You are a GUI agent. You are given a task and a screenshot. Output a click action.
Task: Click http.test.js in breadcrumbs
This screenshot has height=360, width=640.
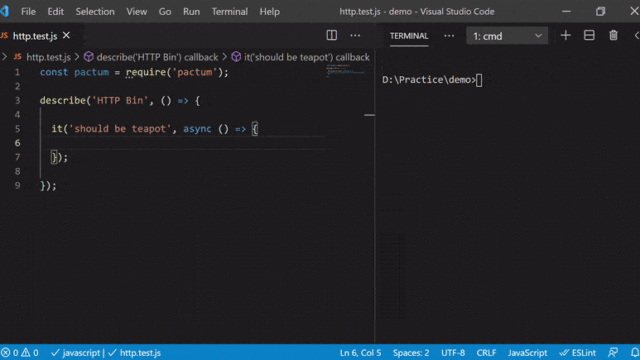coord(48,57)
